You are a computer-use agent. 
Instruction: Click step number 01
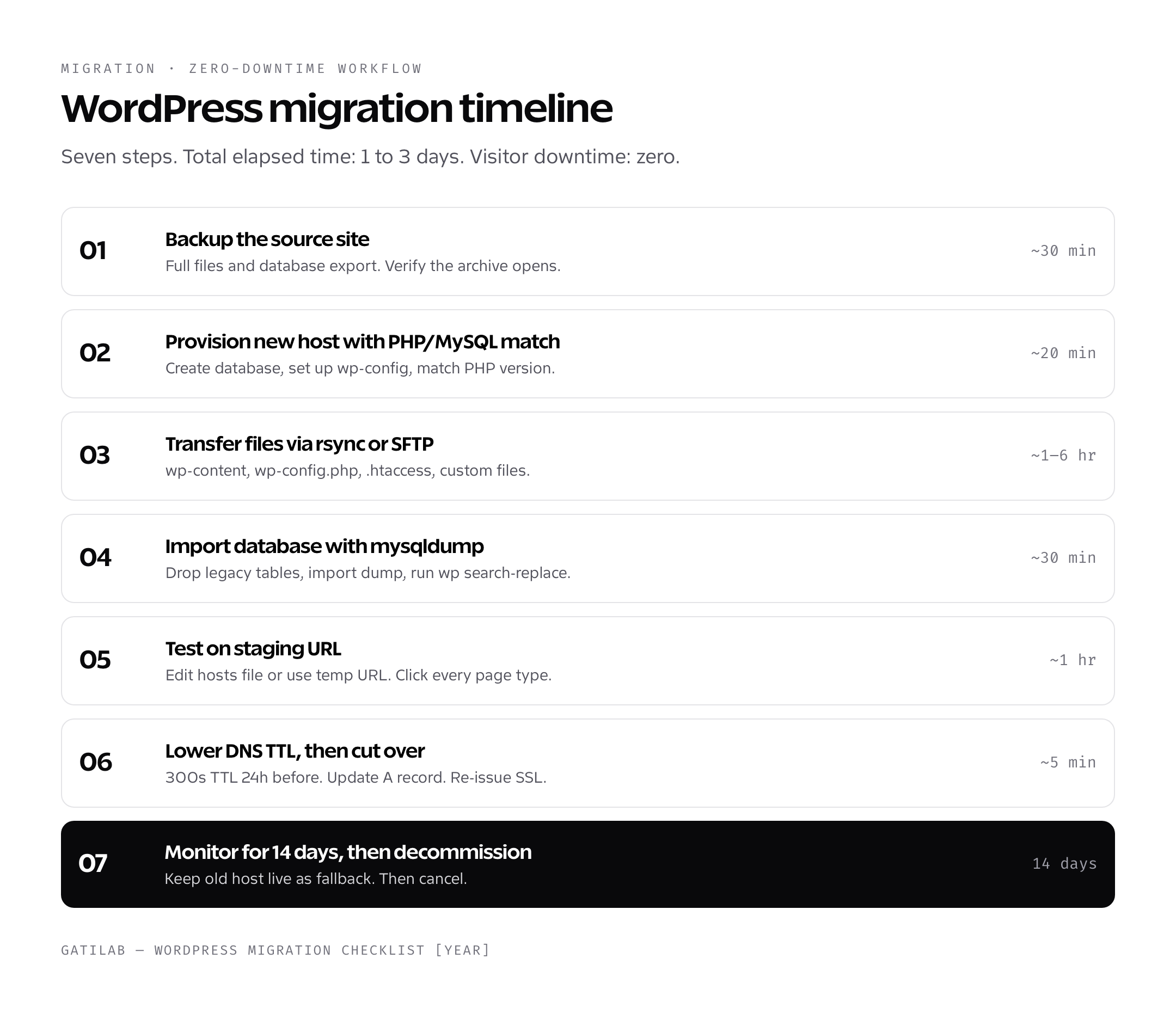(x=93, y=251)
